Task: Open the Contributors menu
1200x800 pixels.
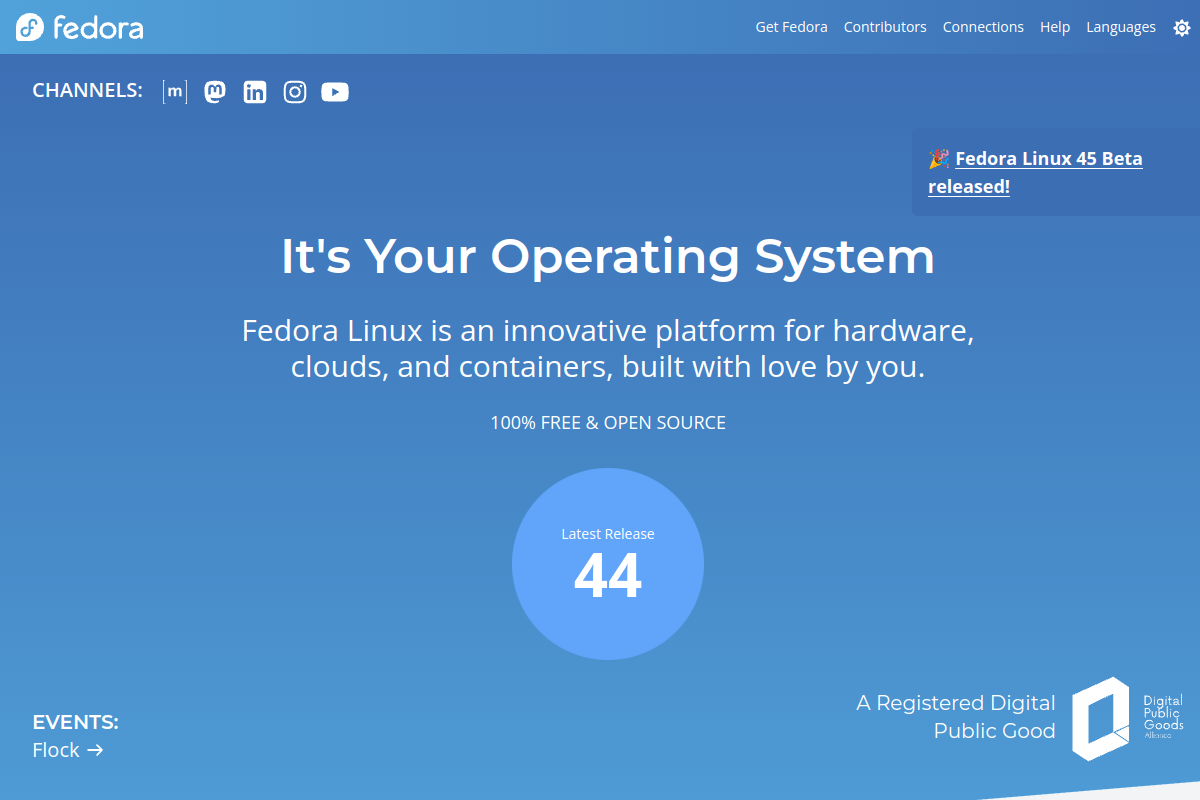Action: (885, 27)
